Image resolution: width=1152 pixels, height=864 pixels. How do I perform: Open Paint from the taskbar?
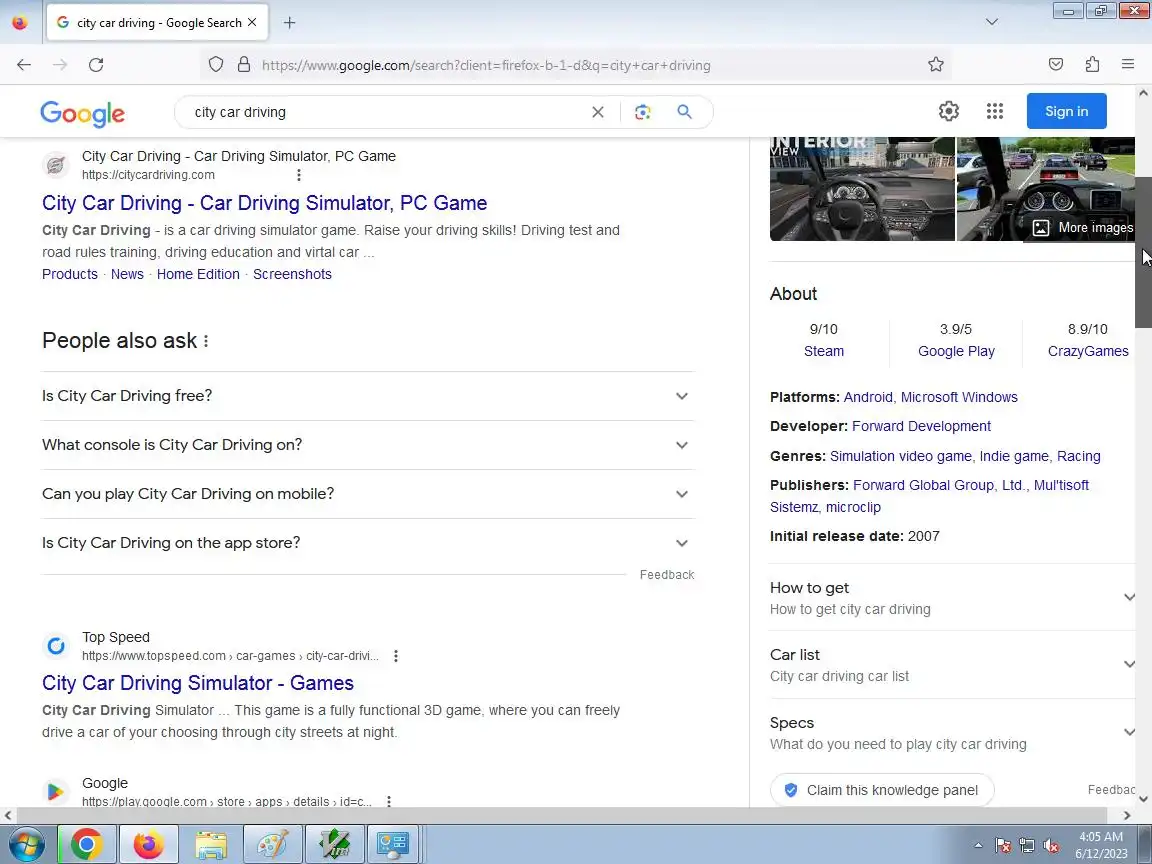point(273,844)
